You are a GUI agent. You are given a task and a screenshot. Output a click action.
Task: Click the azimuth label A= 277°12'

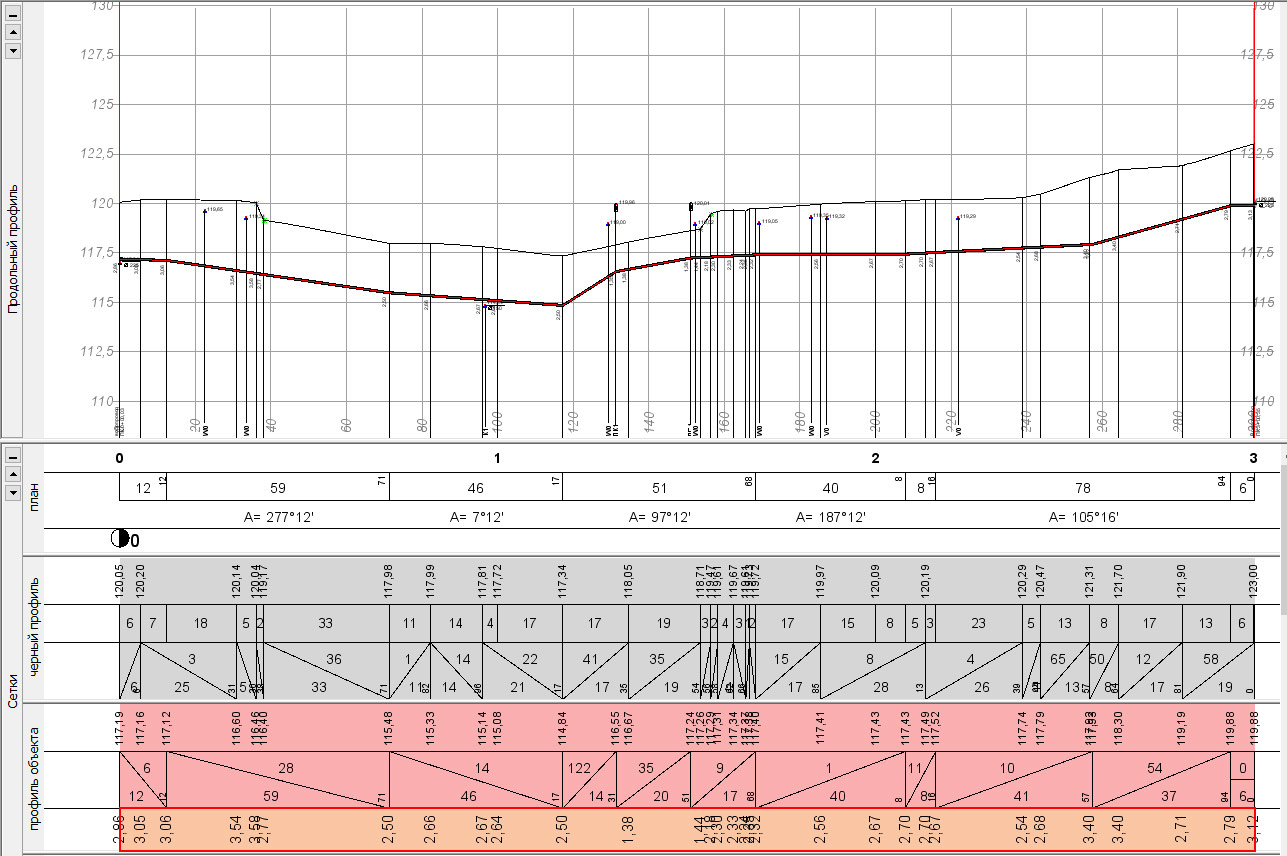coord(282,518)
